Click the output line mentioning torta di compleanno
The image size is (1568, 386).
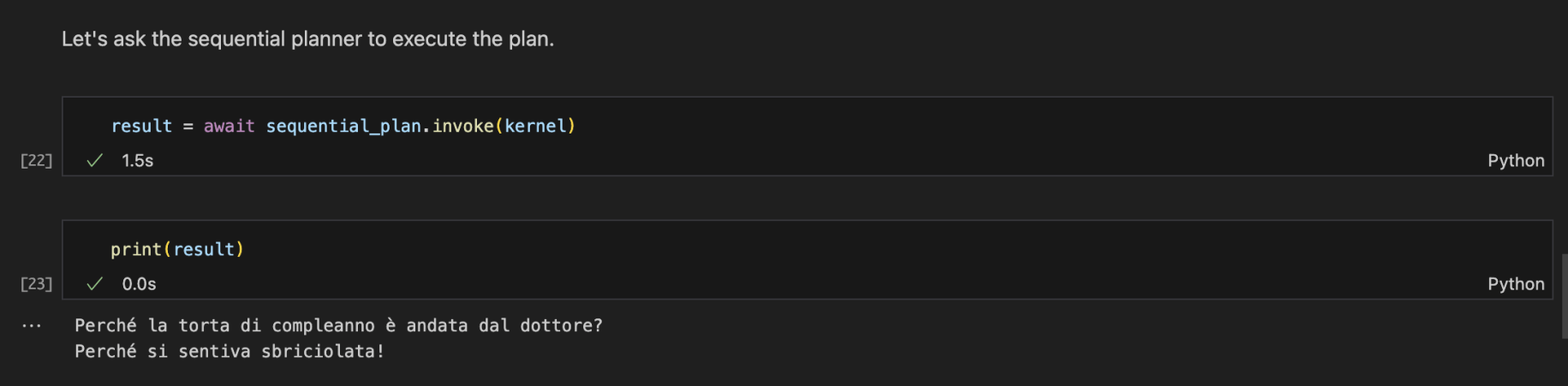(338, 326)
